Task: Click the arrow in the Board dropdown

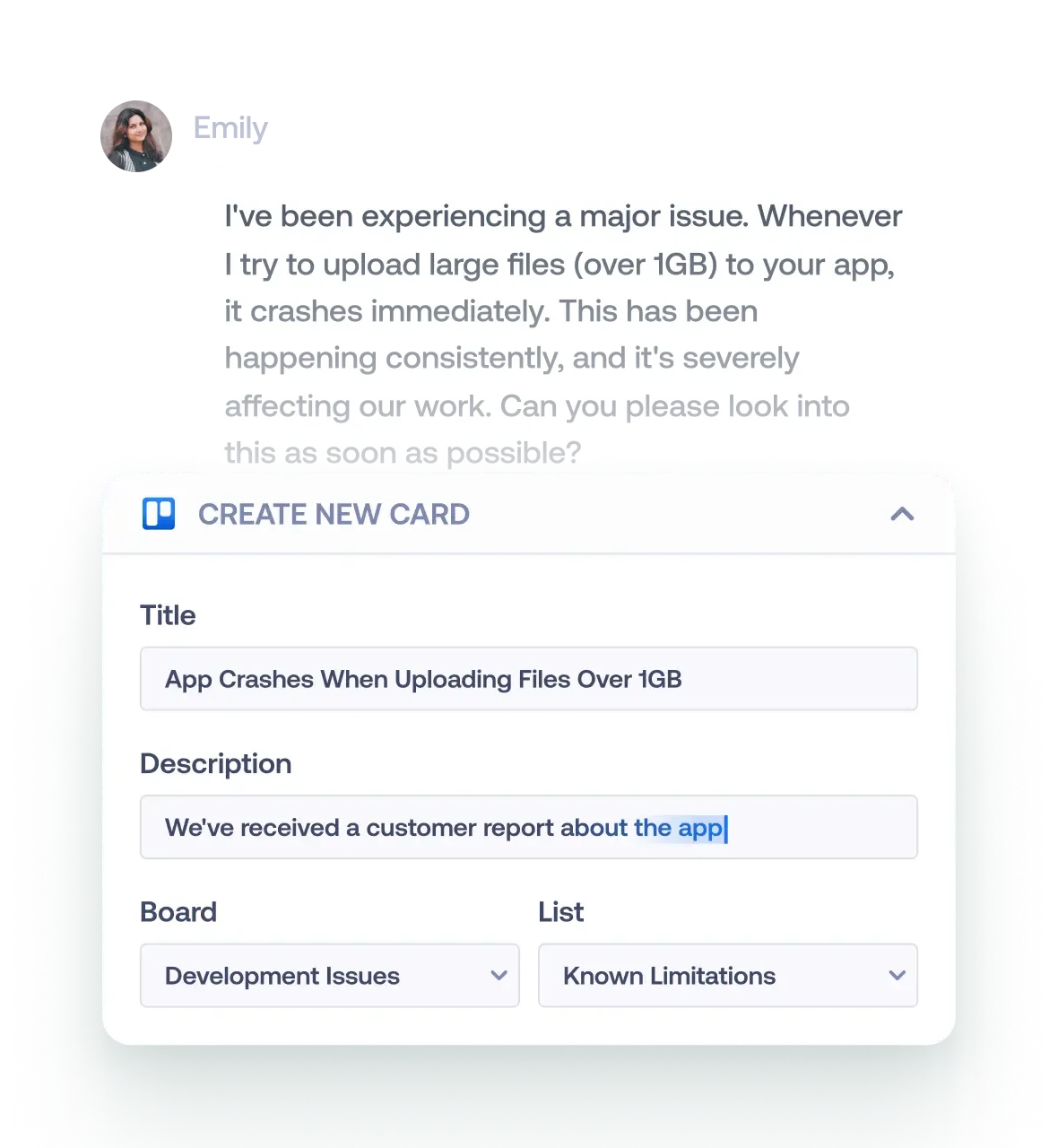Action: click(499, 976)
